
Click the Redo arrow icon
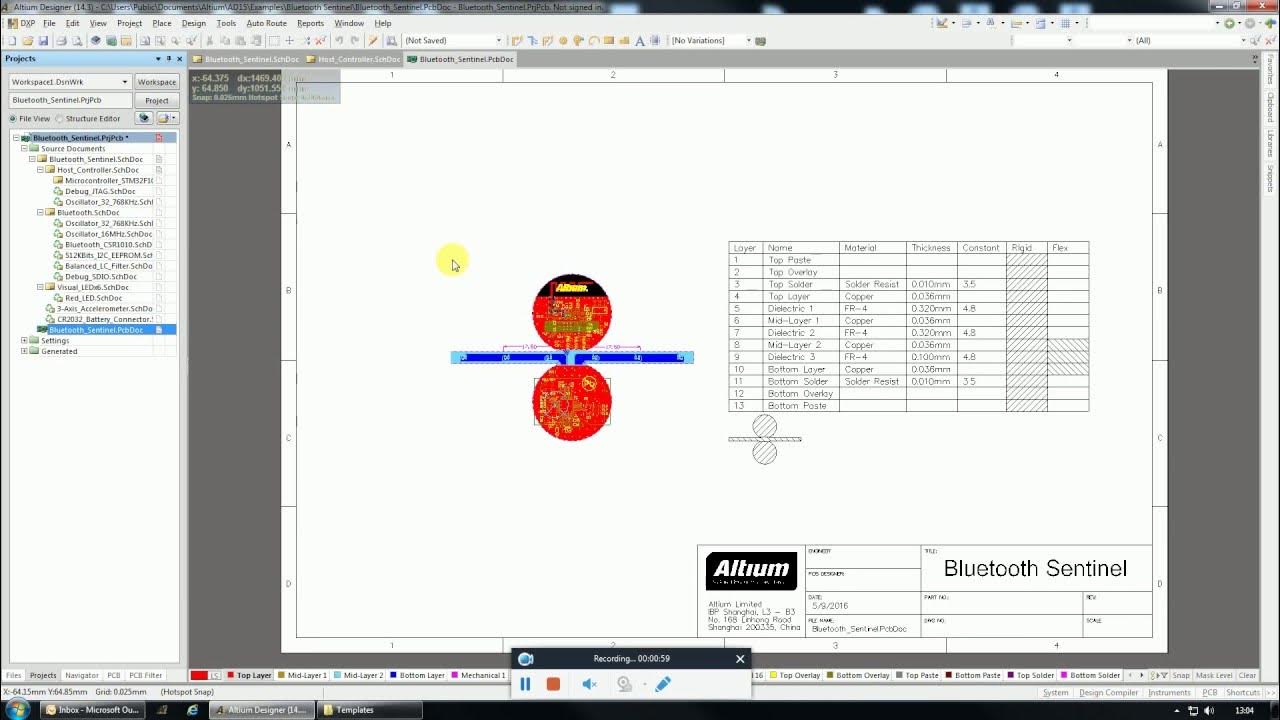[x=354, y=41]
